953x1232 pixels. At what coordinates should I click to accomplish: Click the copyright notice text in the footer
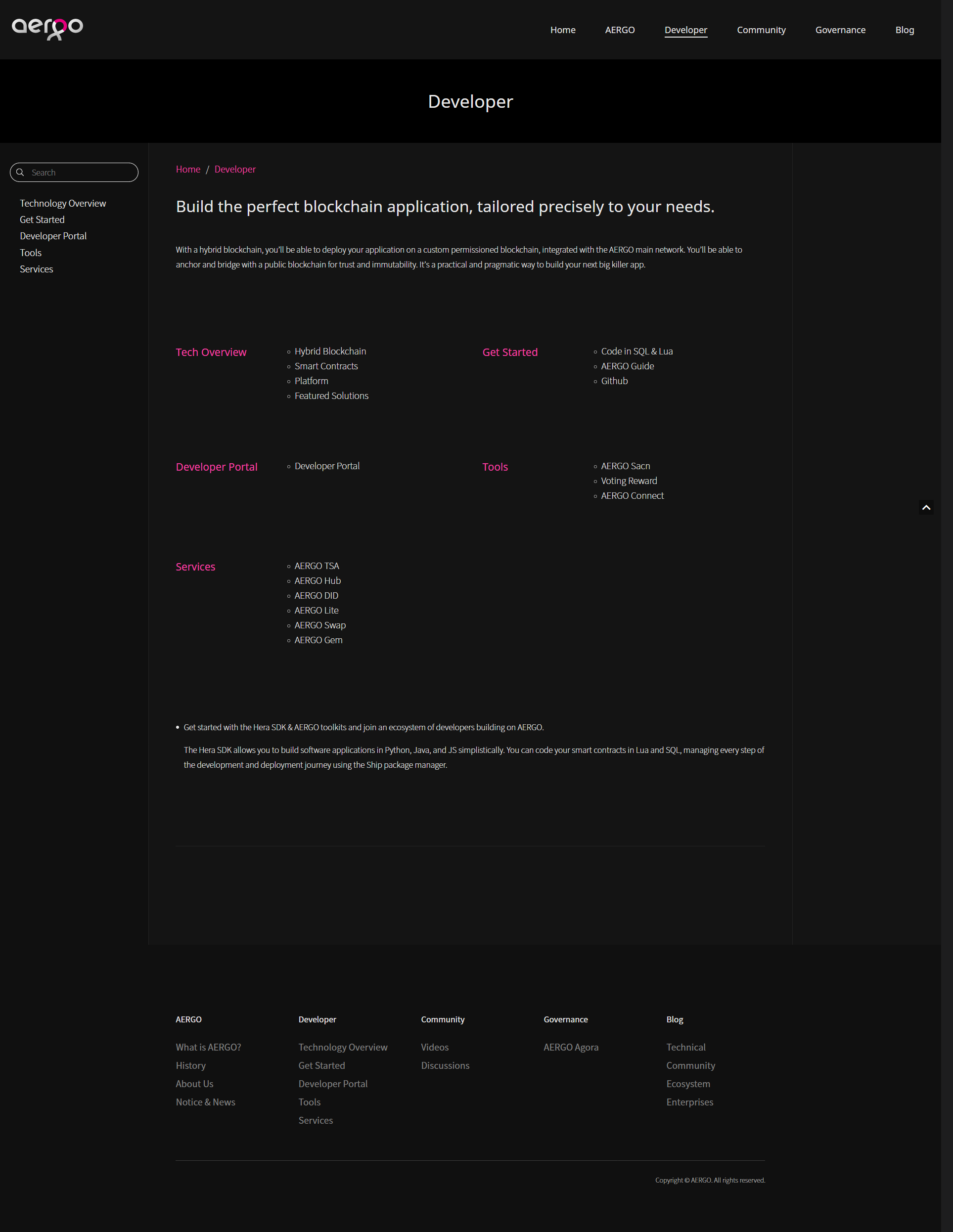click(710, 1180)
